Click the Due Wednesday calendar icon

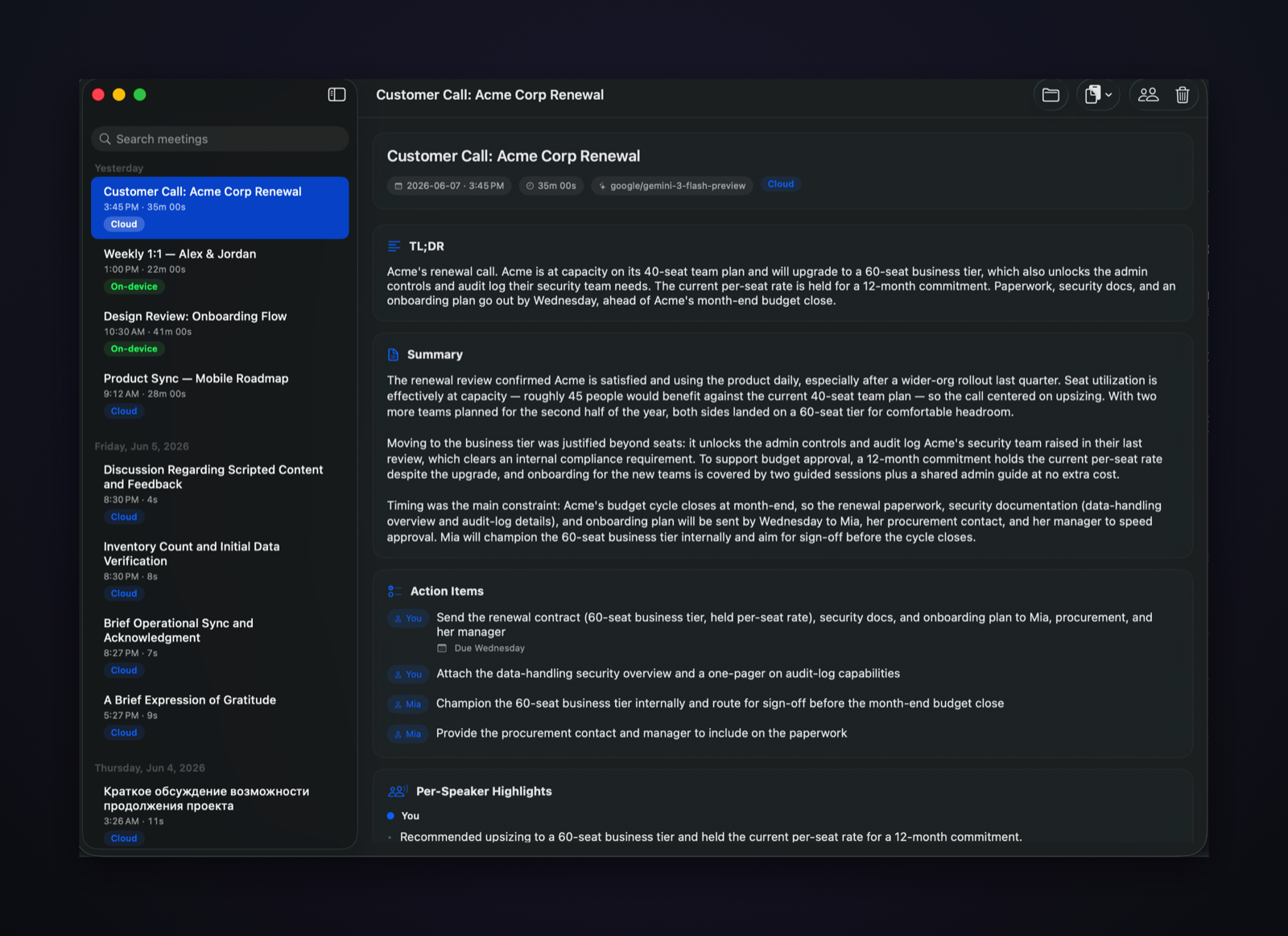(442, 648)
